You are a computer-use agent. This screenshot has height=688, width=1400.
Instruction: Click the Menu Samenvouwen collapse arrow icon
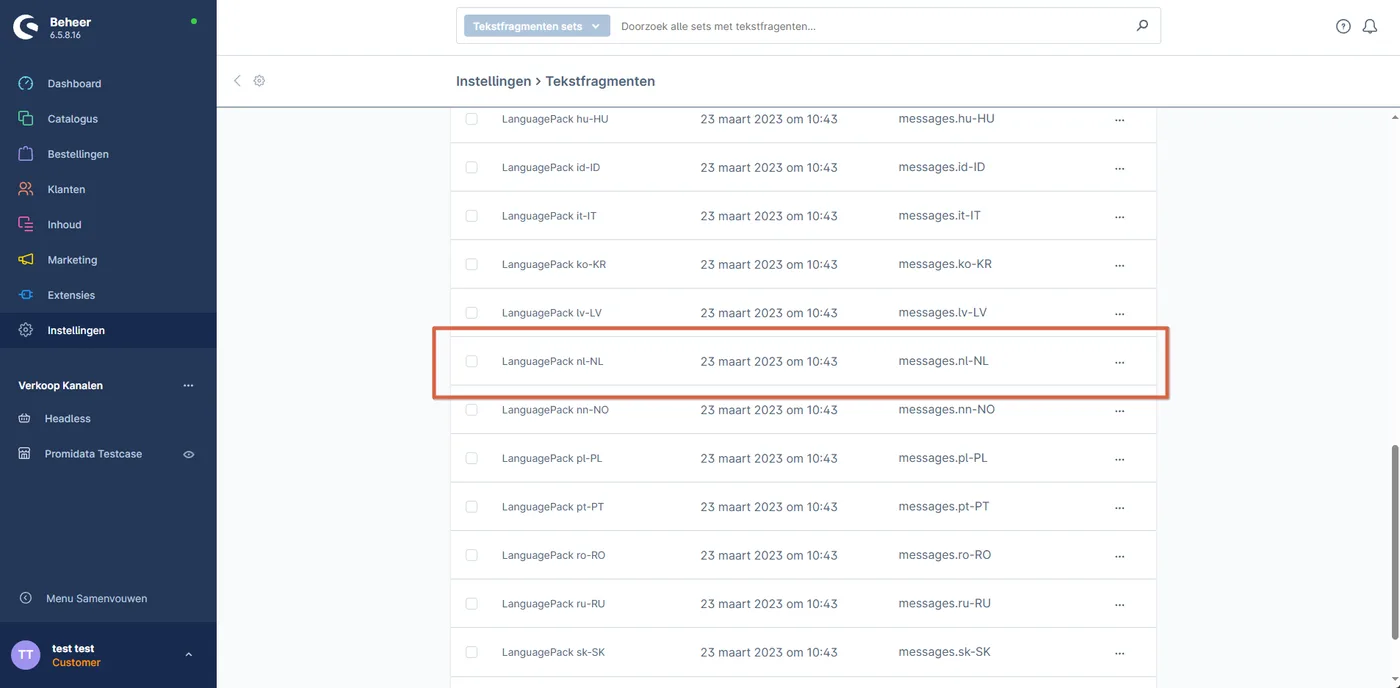(x=26, y=599)
